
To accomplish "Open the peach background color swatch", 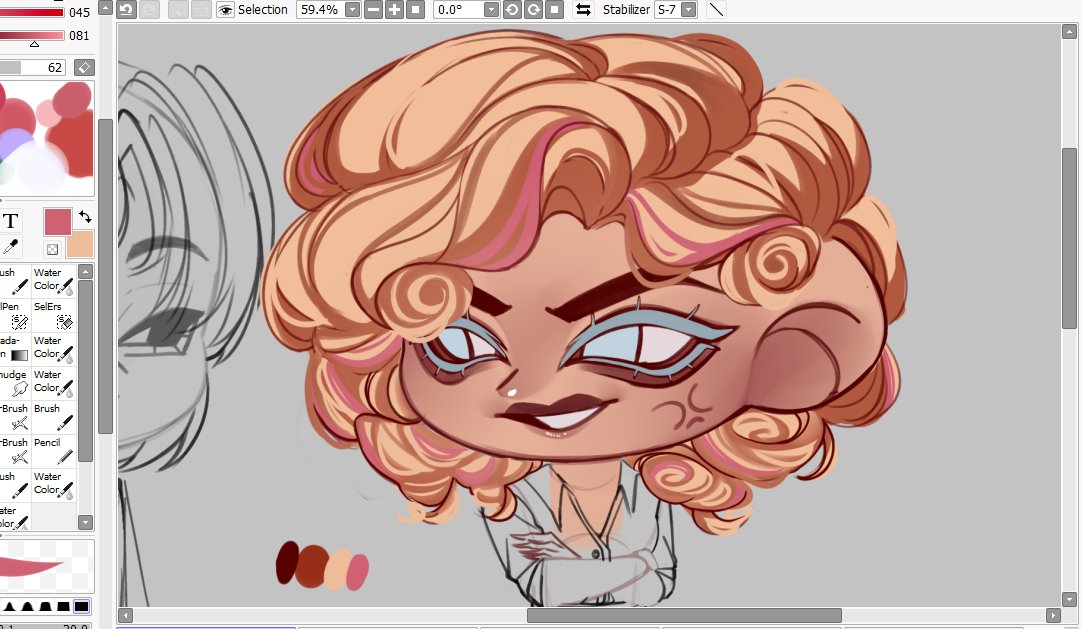I will pyautogui.click(x=79, y=245).
